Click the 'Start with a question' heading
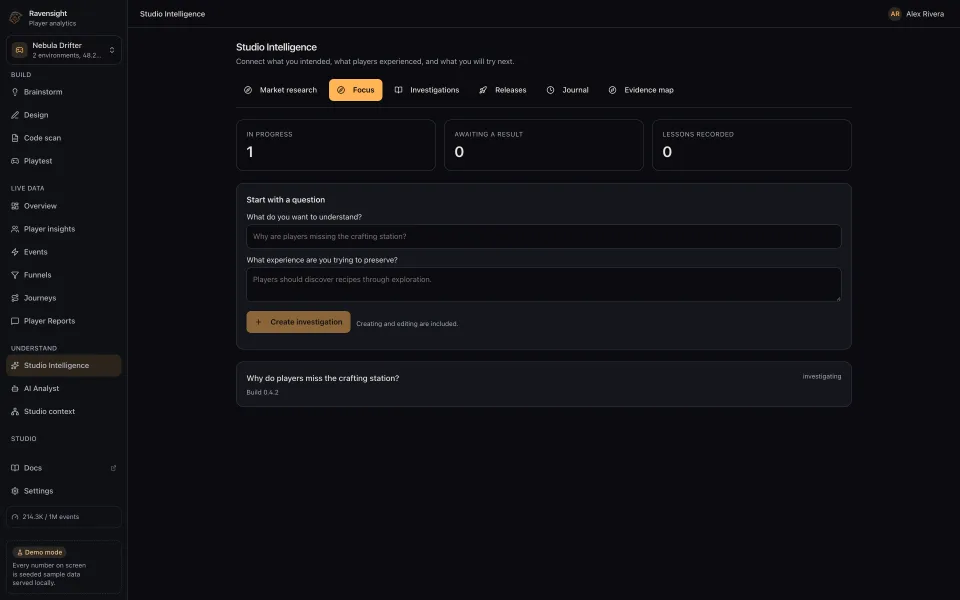The height and width of the screenshot is (600, 960). (x=285, y=200)
